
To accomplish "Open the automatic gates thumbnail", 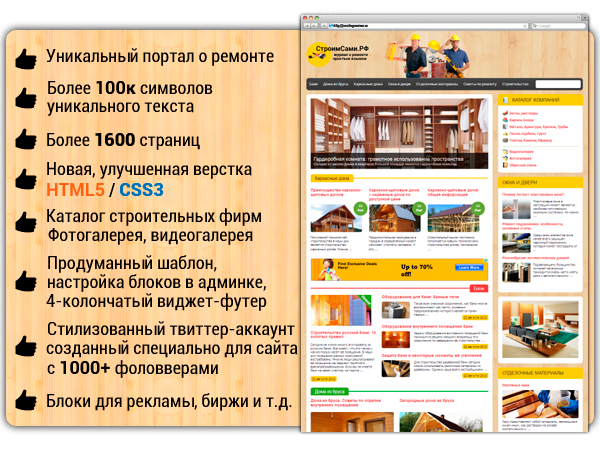I will pos(516,272).
